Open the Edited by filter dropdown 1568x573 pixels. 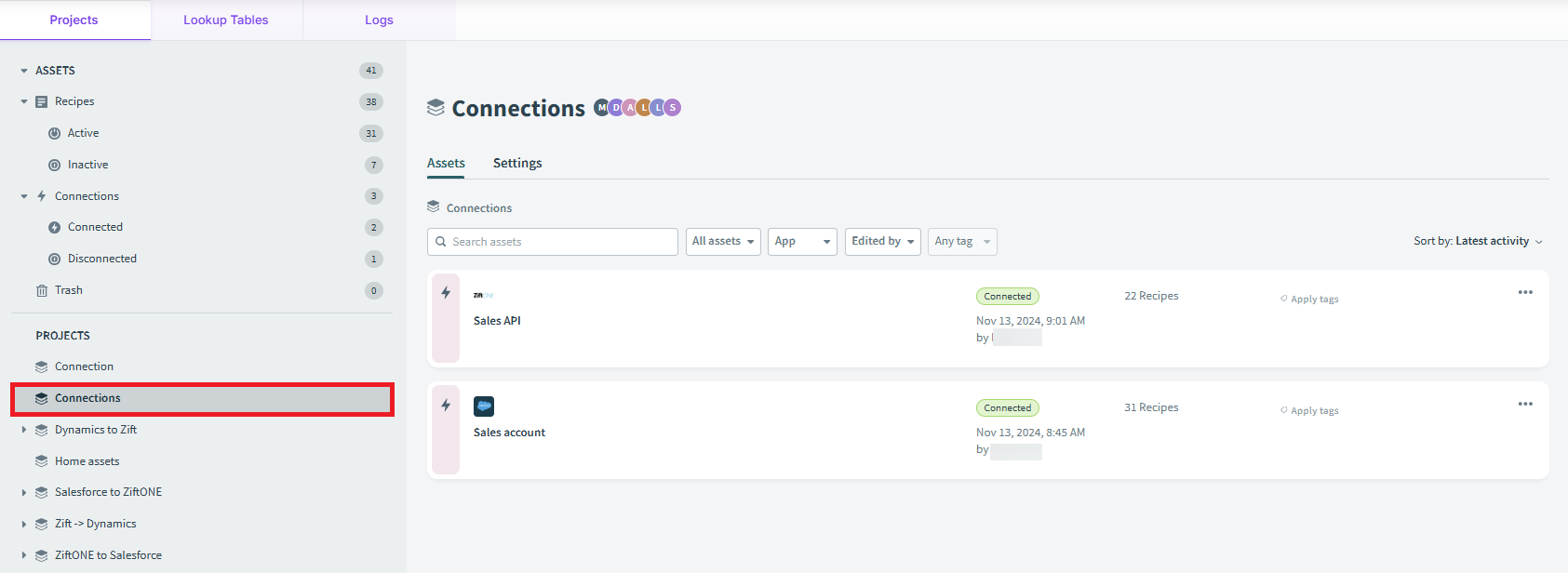coord(883,242)
